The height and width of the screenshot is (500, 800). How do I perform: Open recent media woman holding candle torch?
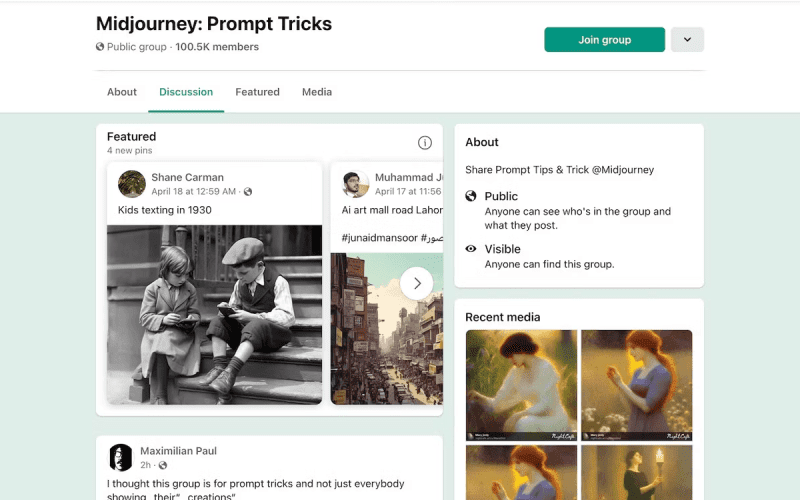pyautogui.click(x=637, y=472)
